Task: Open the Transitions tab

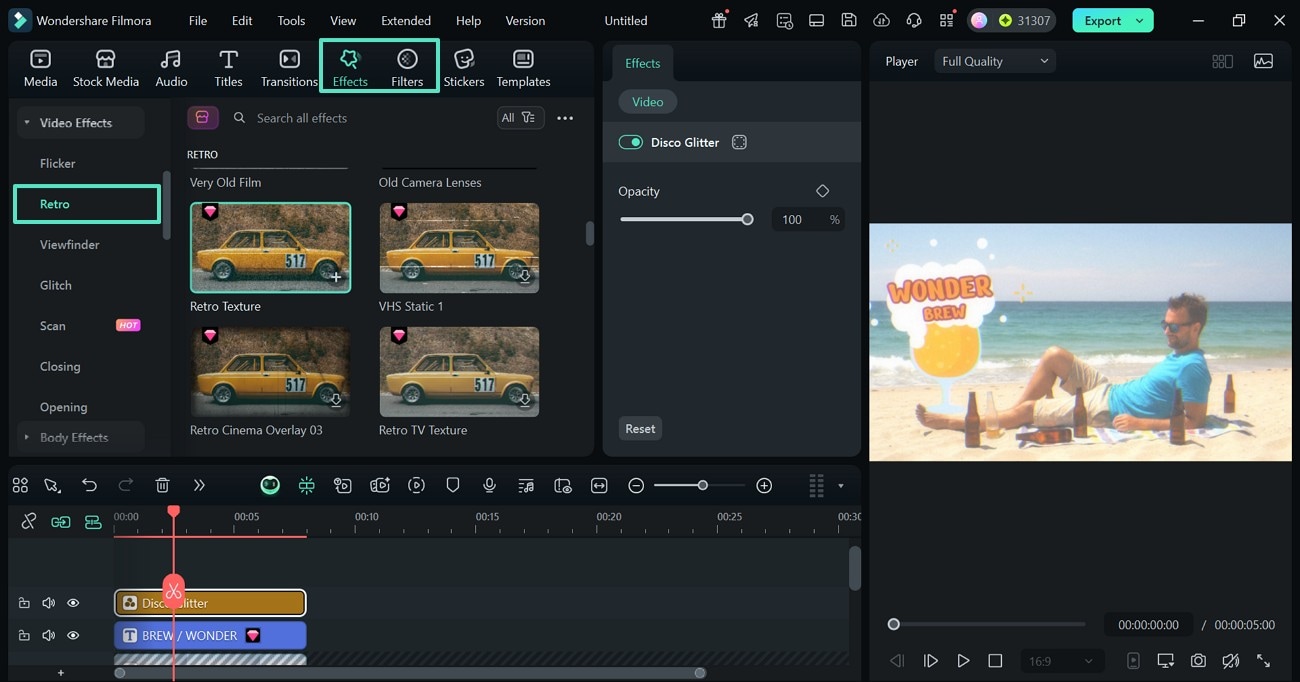Action: 289,68
